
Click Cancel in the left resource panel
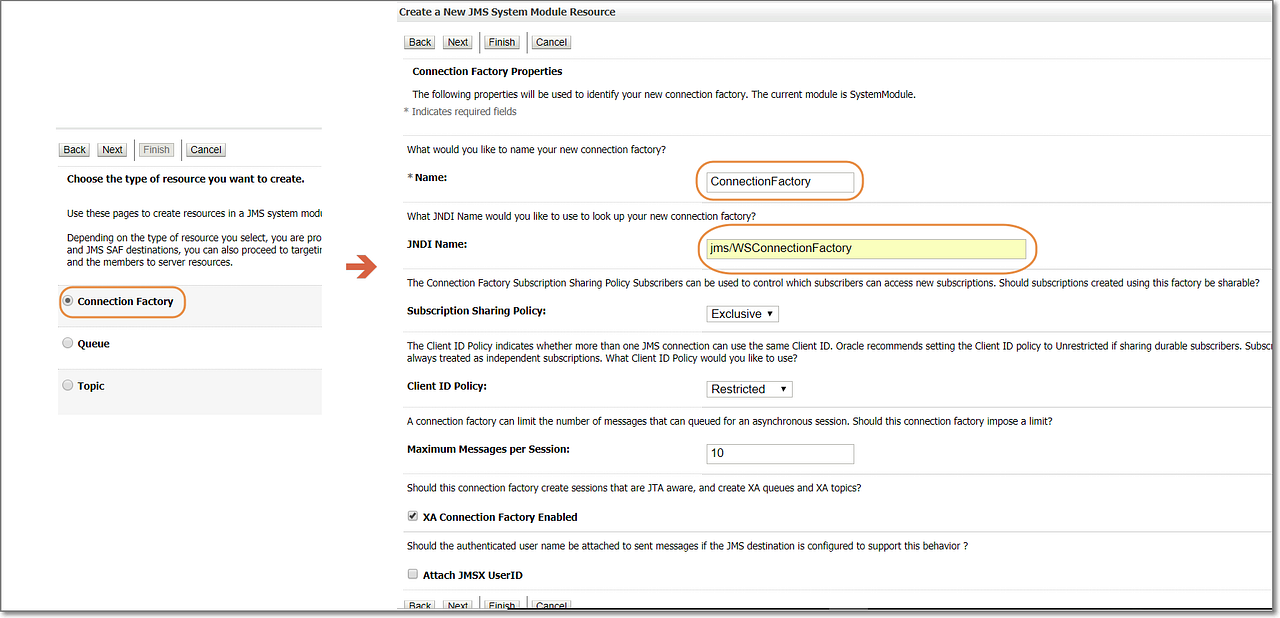click(205, 149)
